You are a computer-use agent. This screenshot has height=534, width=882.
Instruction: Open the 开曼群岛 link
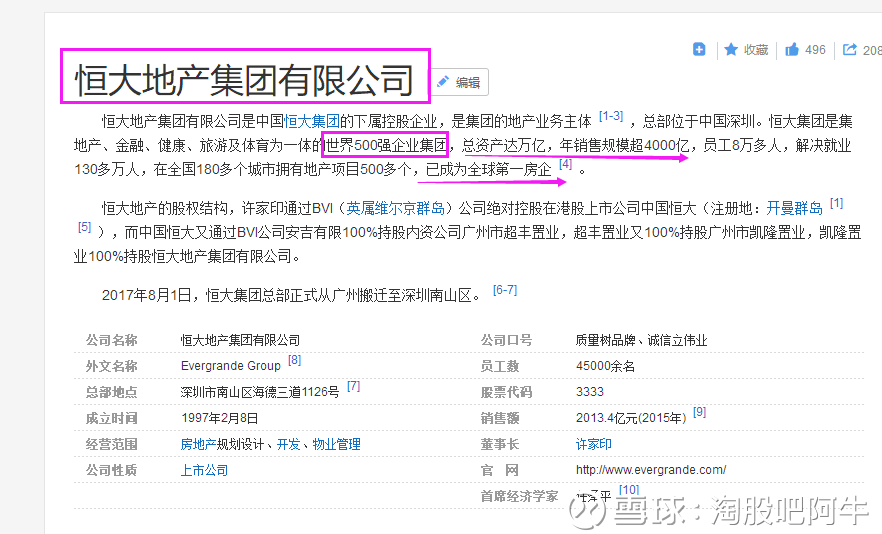(x=794, y=208)
